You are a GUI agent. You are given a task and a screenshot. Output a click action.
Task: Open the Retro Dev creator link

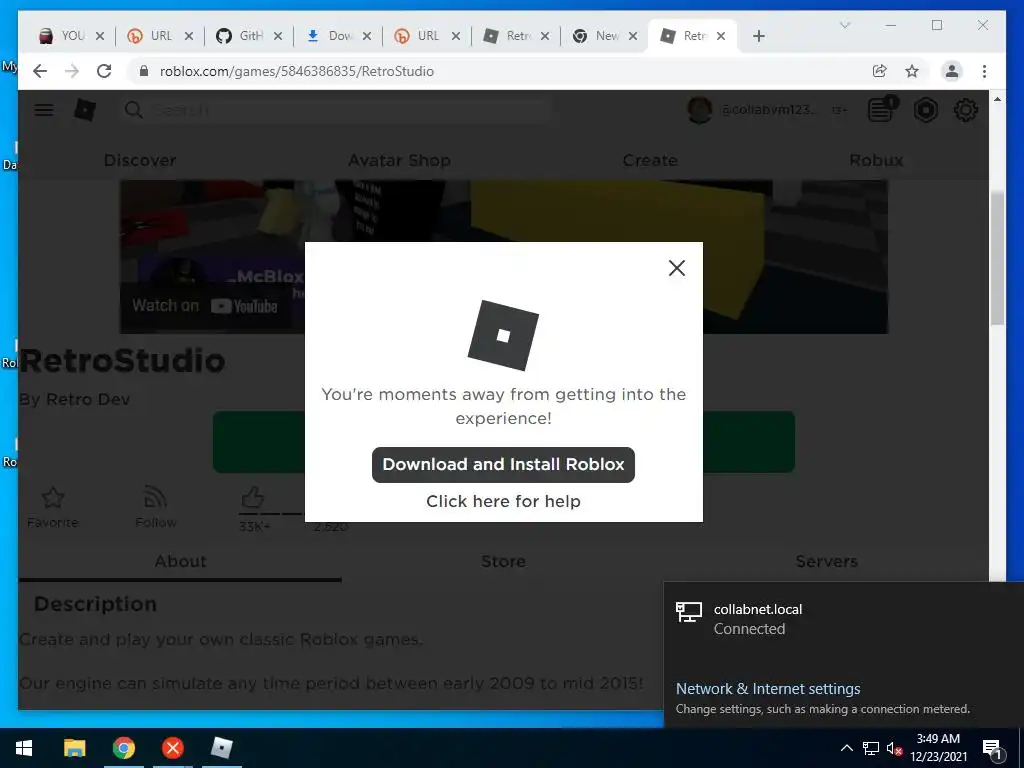click(88, 399)
